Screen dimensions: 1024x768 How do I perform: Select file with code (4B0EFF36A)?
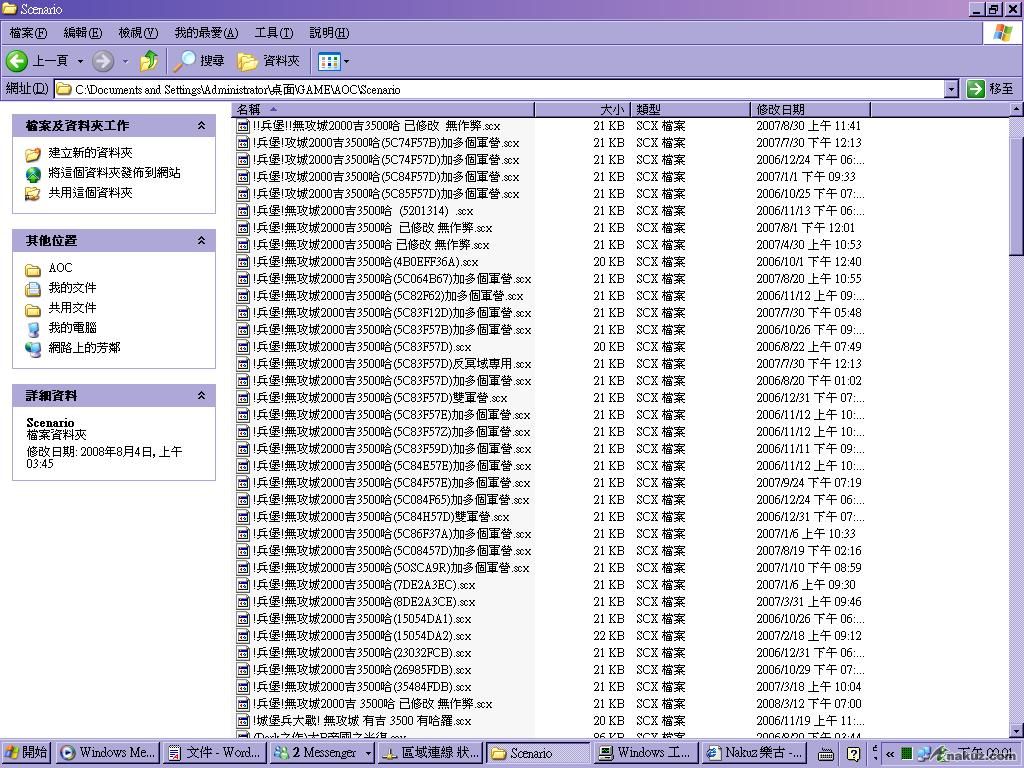(365, 262)
